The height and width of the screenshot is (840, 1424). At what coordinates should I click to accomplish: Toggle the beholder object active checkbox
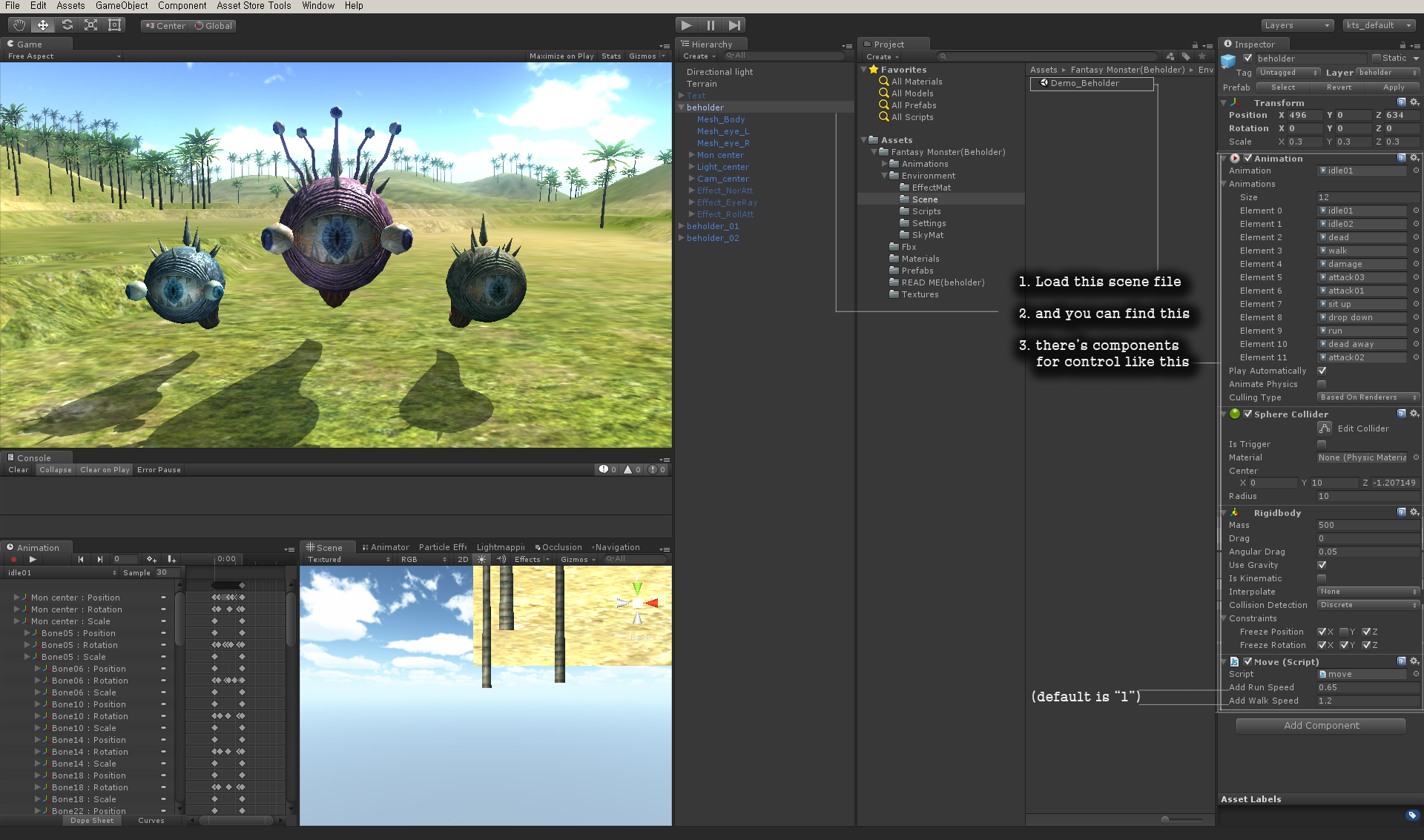click(1248, 58)
